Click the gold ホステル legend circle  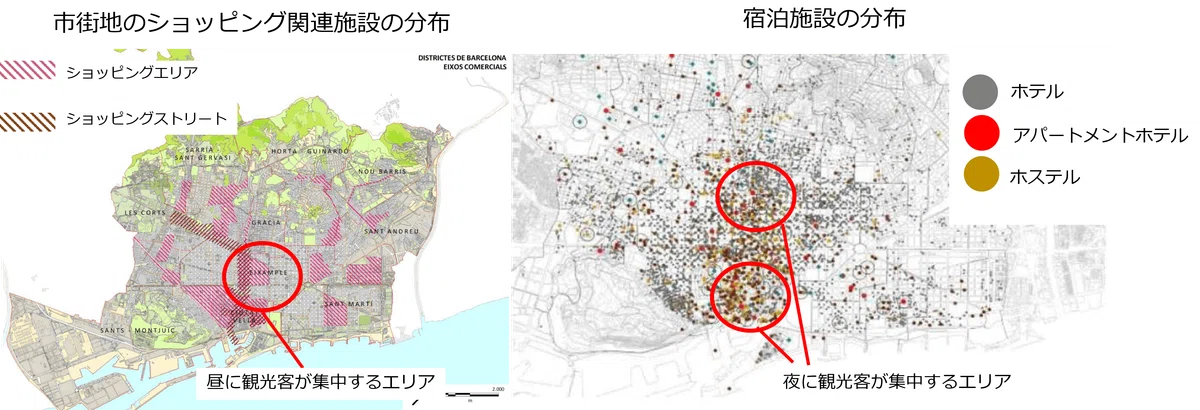(x=980, y=176)
